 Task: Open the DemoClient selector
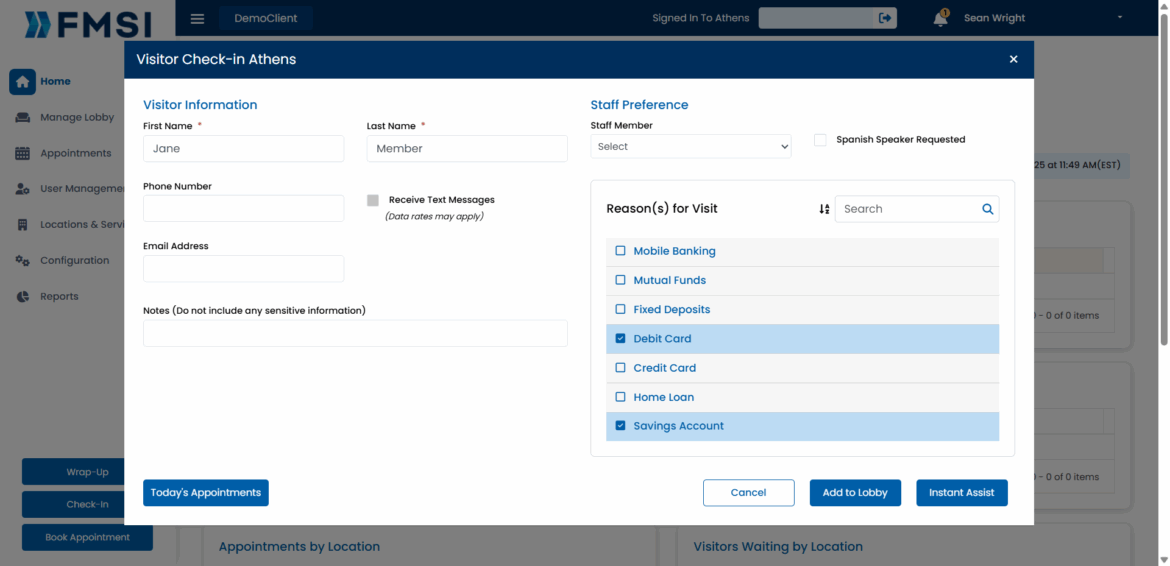point(265,19)
